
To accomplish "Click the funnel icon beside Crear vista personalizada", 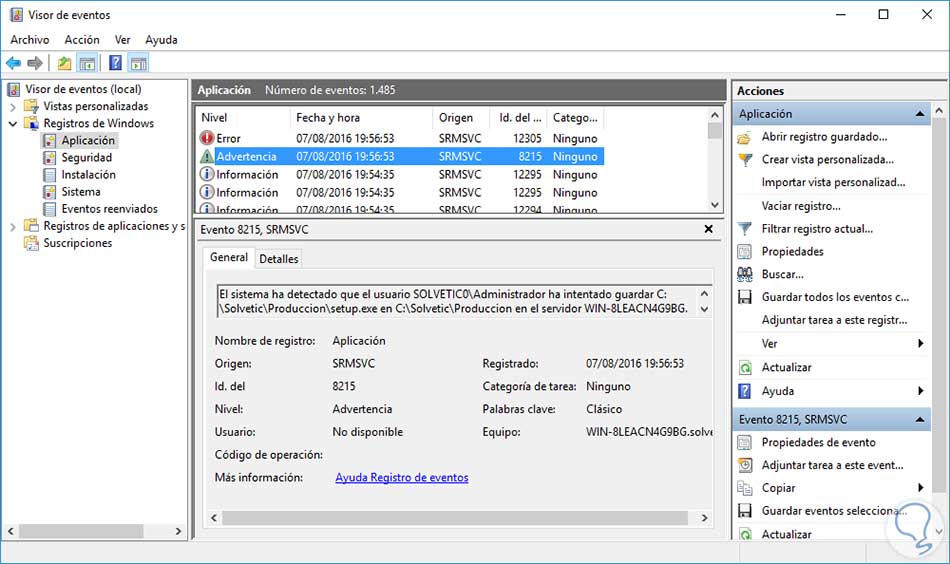I will (x=745, y=160).
